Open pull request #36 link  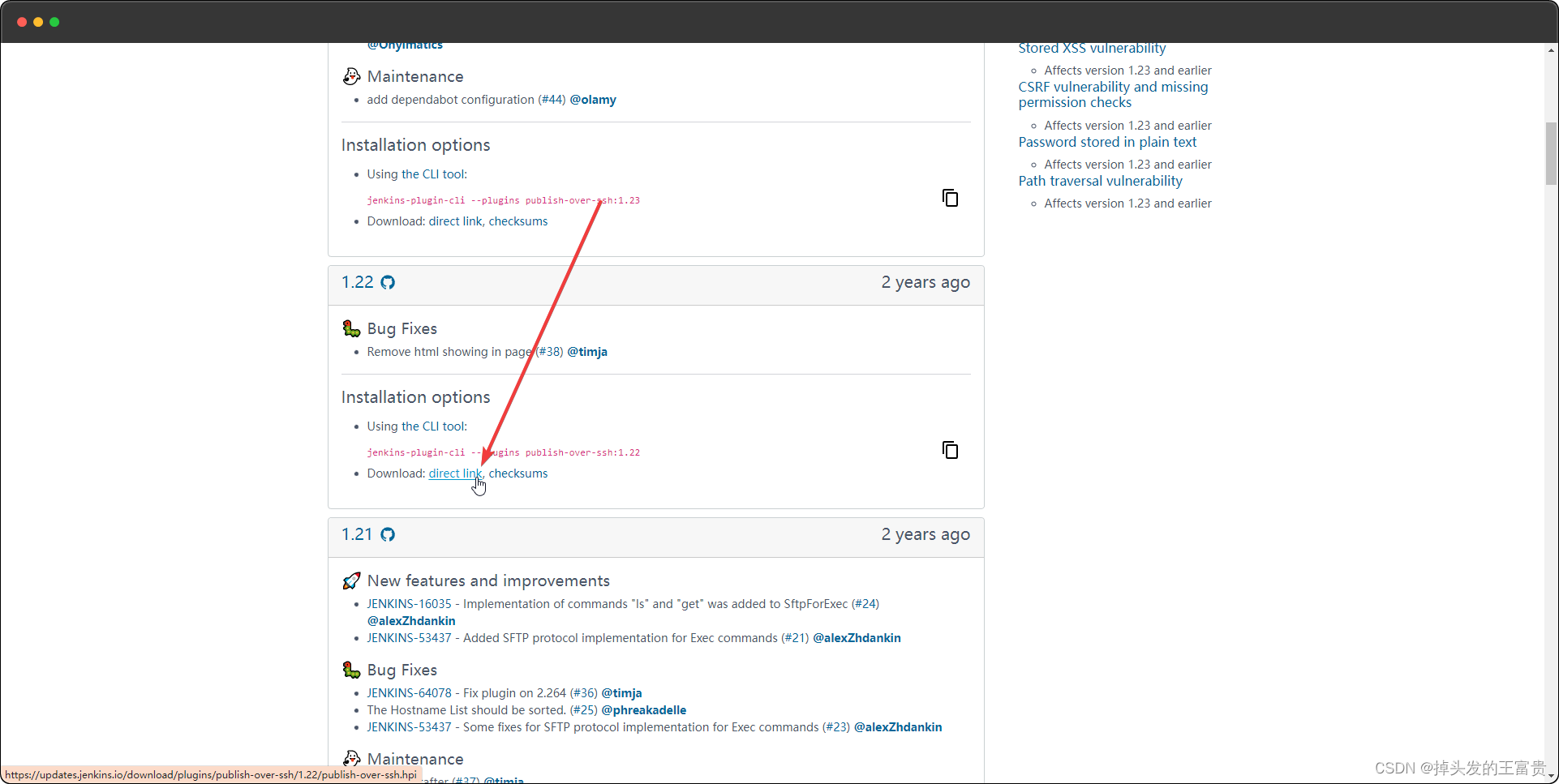point(584,693)
